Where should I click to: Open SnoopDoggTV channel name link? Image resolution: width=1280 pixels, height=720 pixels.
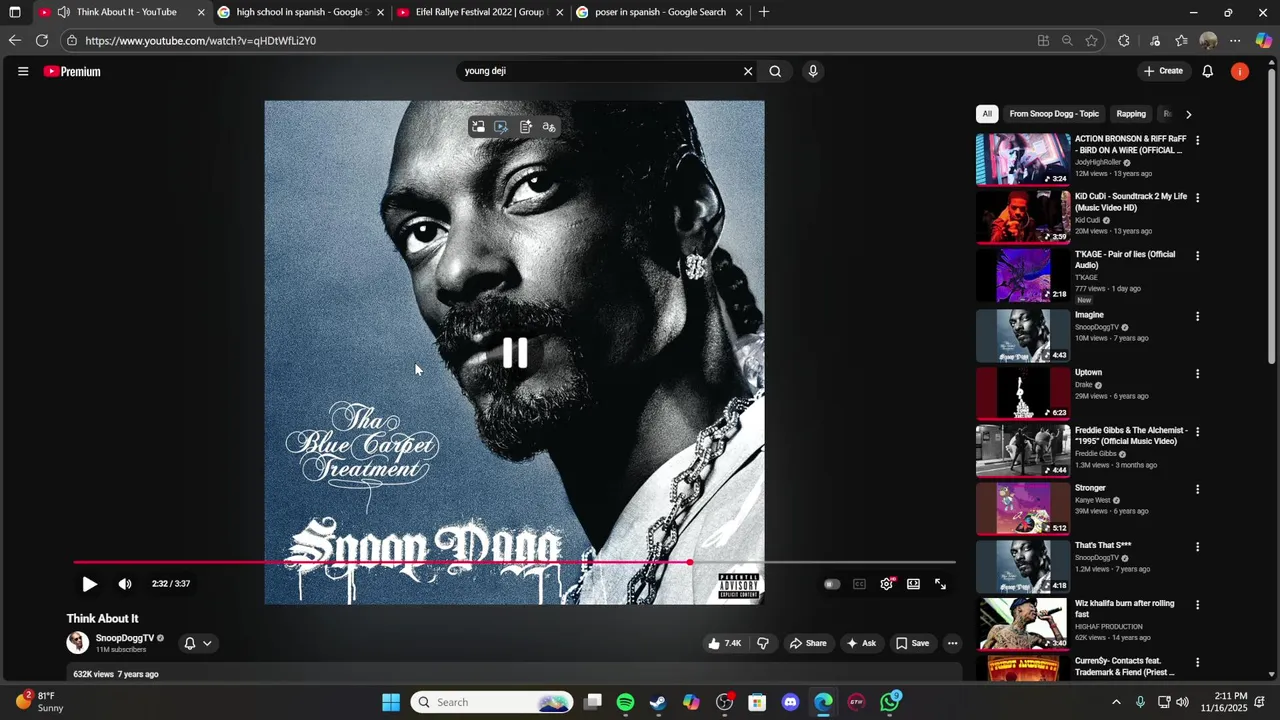[x=125, y=638]
